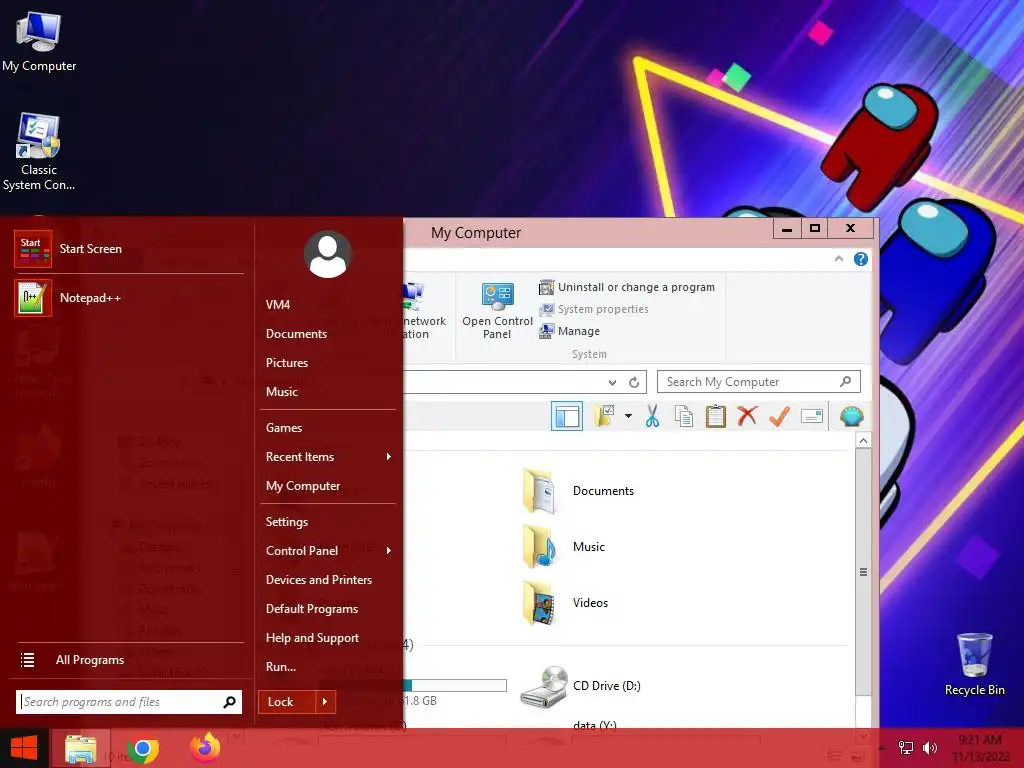The height and width of the screenshot is (768, 1024).
Task: Select CD Drive (D:) in My Computer
Action: [581, 686]
